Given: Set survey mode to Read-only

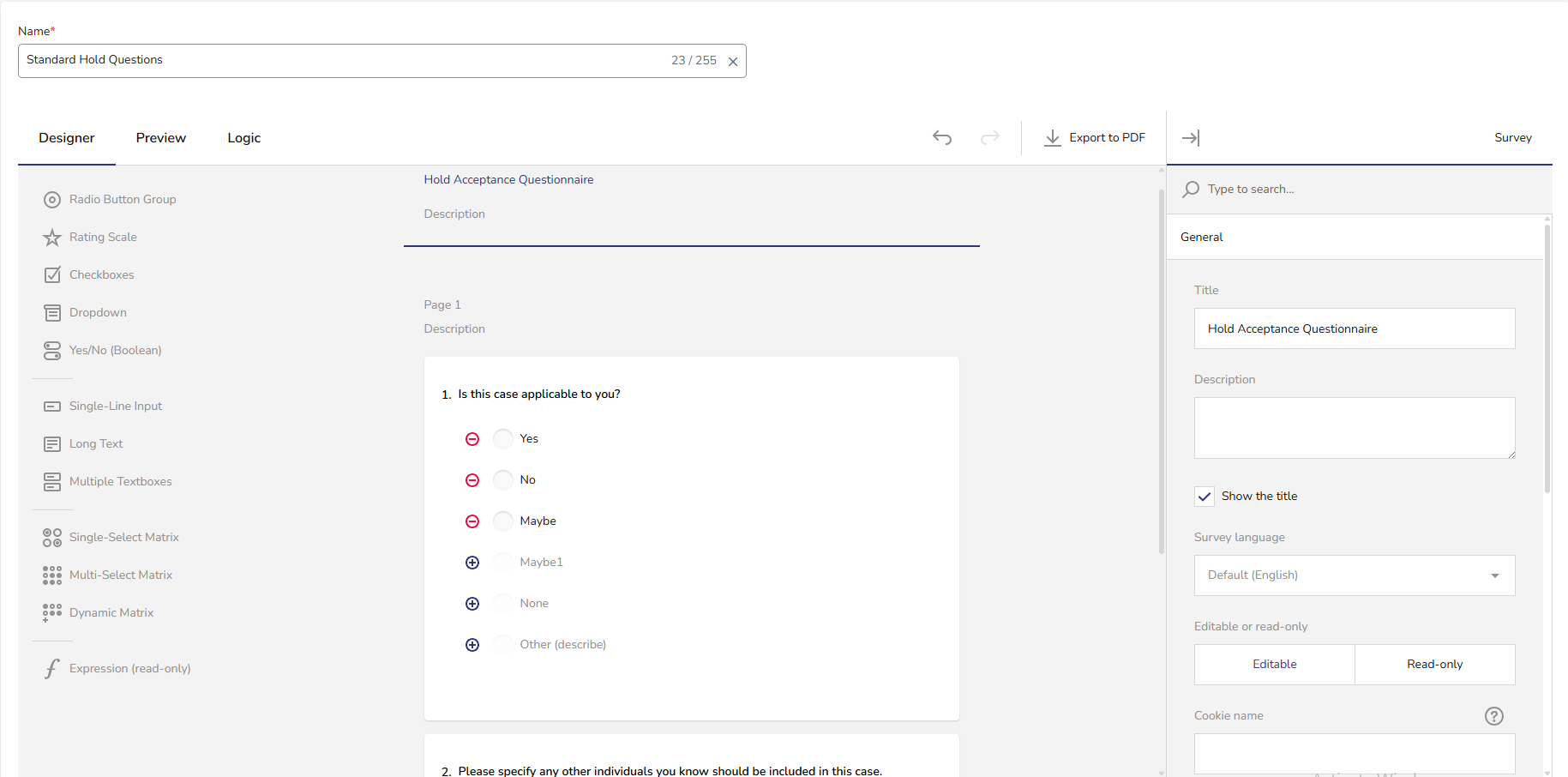Looking at the screenshot, I should [1434, 665].
